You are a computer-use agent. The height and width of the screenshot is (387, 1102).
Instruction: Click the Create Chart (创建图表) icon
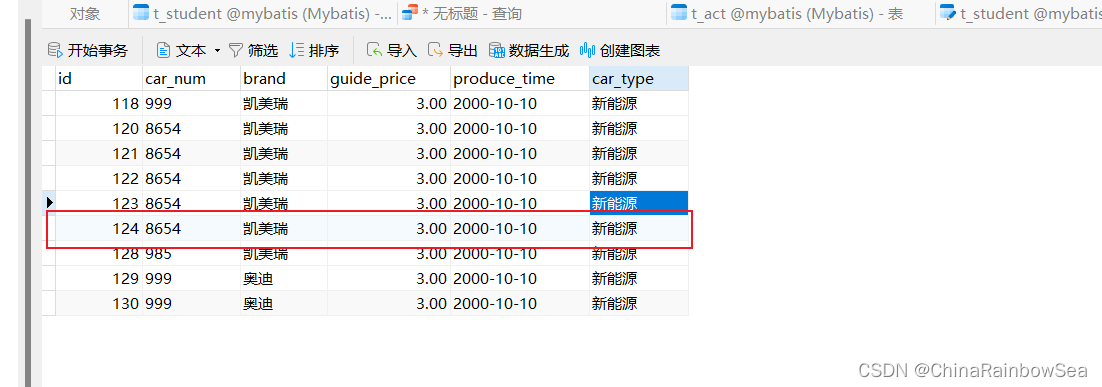click(x=587, y=50)
